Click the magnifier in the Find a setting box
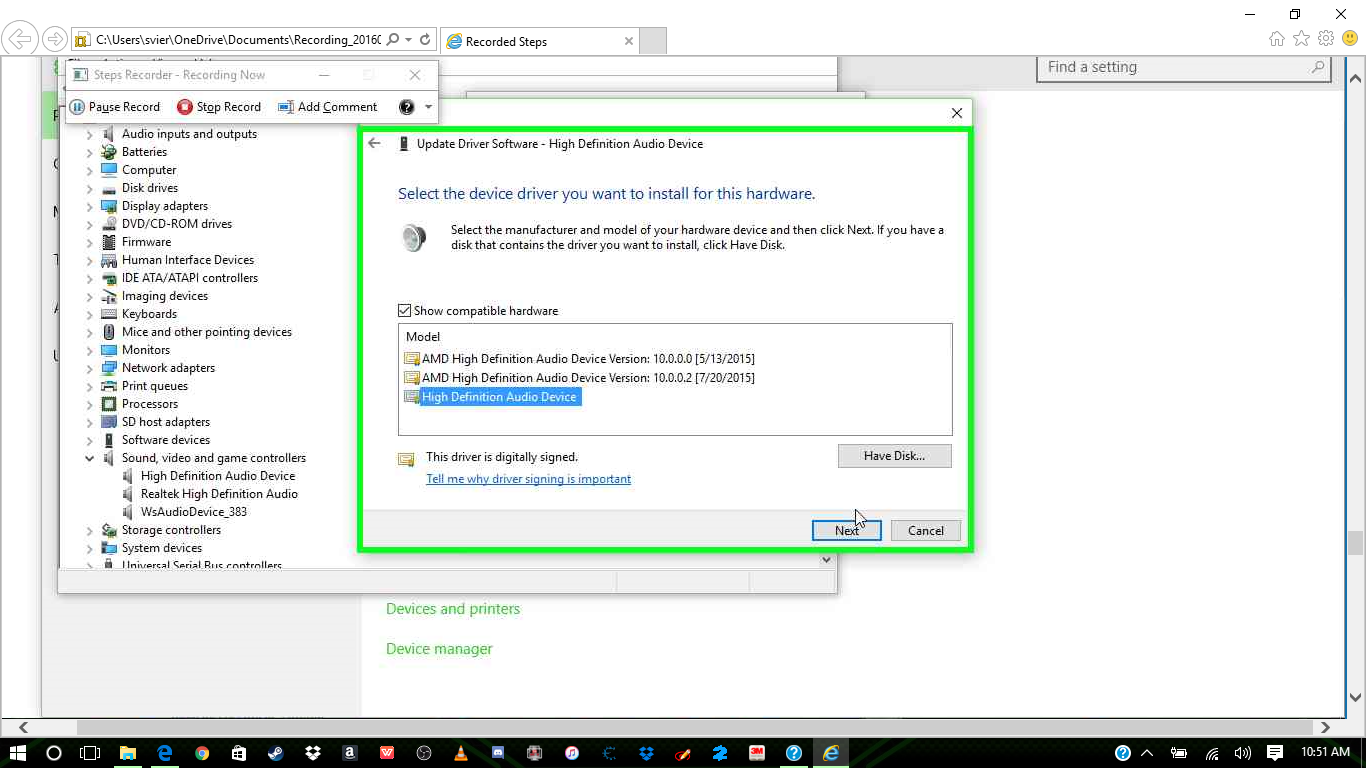1366x768 pixels. pos(1318,67)
